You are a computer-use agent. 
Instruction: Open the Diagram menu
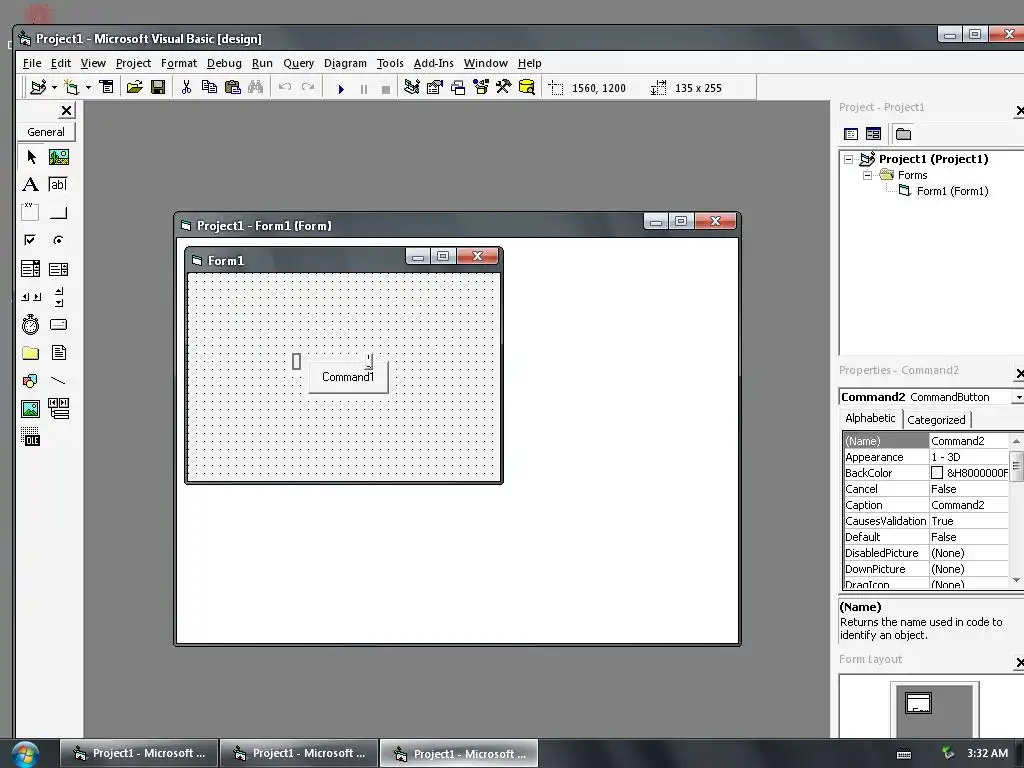pos(345,63)
